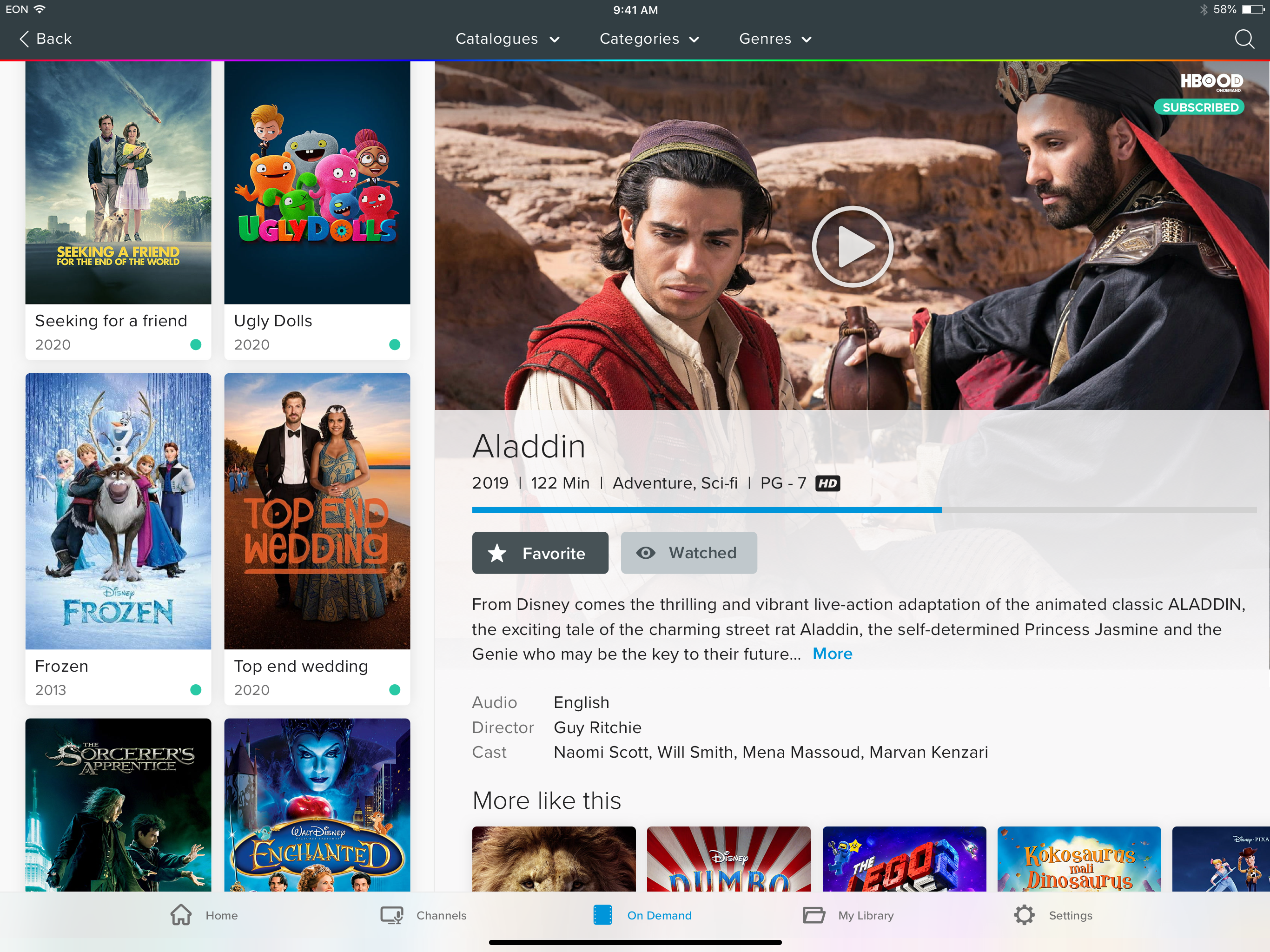The image size is (1270, 952).
Task: Open the Frozen movie poster
Action: (118, 511)
